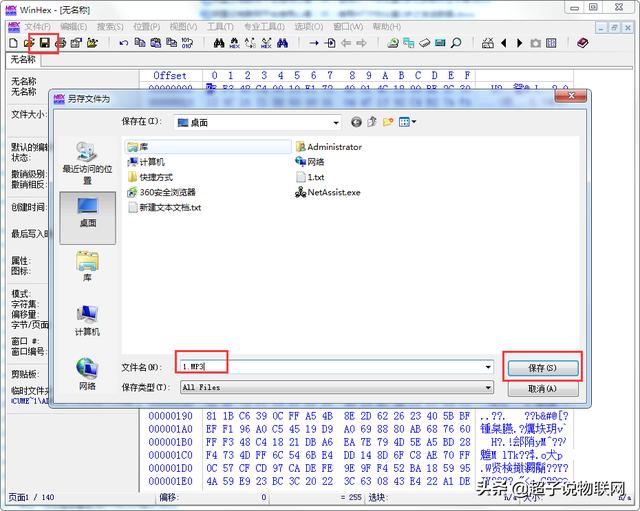This screenshot has height=511, width=640.
Task: Open the 选项(O) menu
Action: (x=309, y=27)
